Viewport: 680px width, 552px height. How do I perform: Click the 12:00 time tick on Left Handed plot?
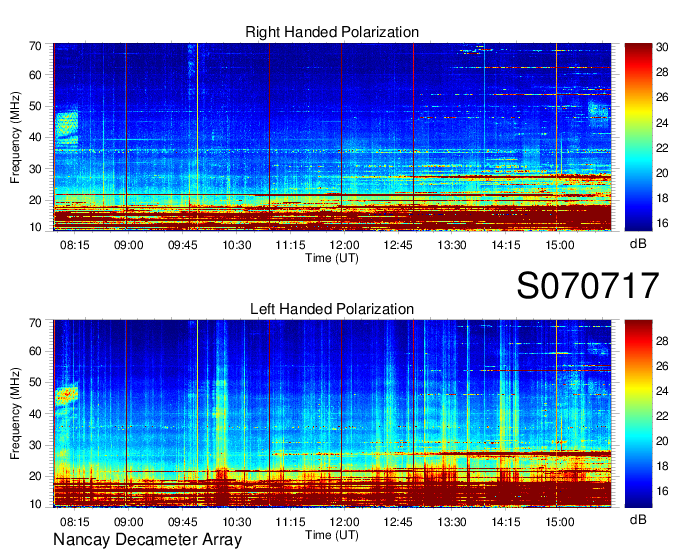click(x=344, y=522)
